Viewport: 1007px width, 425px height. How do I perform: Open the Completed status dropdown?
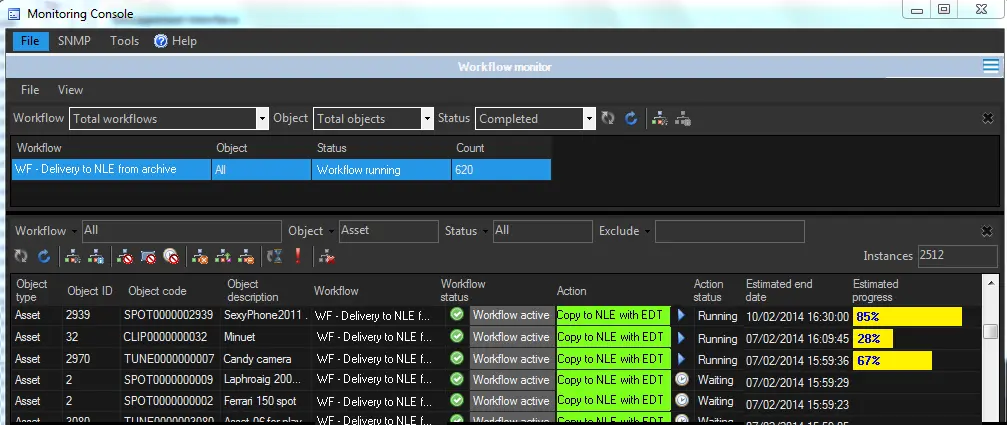(589, 118)
